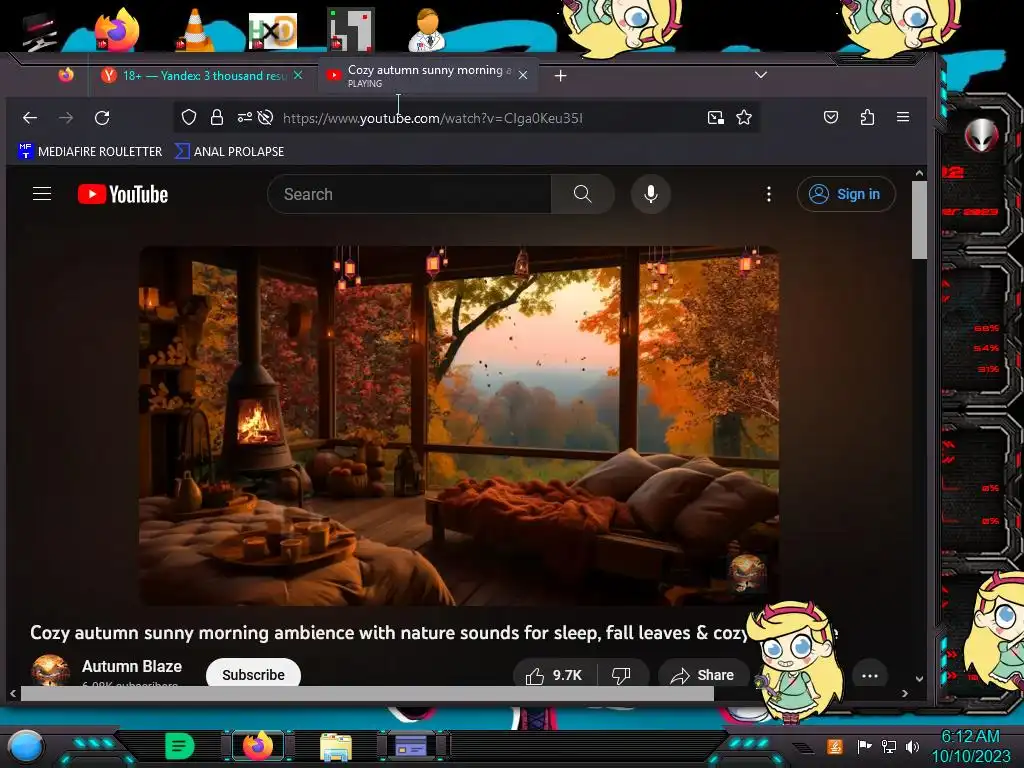Sign in to YouTube
Image resolution: width=1024 pixels, height=768 pixels.
(x=846, y=194)
